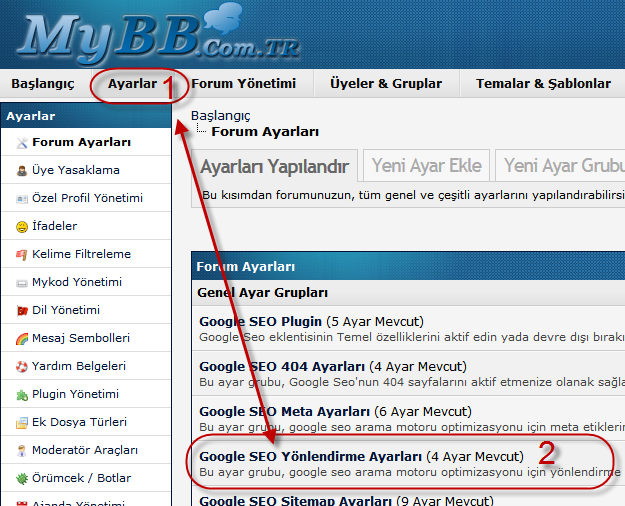Open the Ayarlar top menu

tap(132, 84)
